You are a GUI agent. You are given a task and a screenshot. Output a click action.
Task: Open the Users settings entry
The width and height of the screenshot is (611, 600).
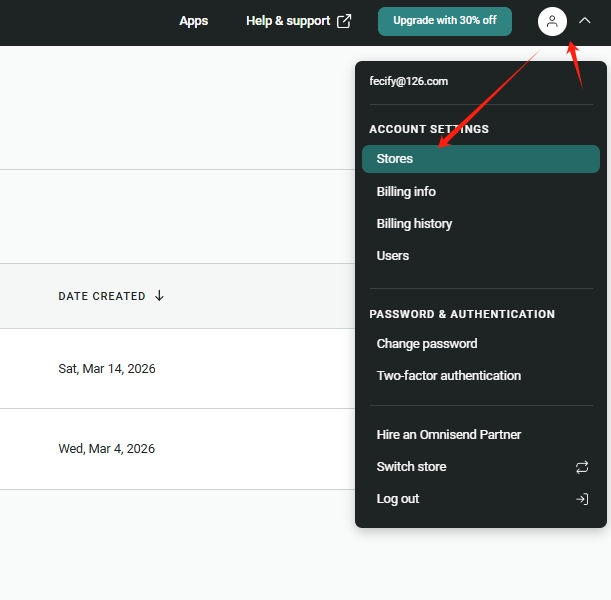[x=392, y=255]
